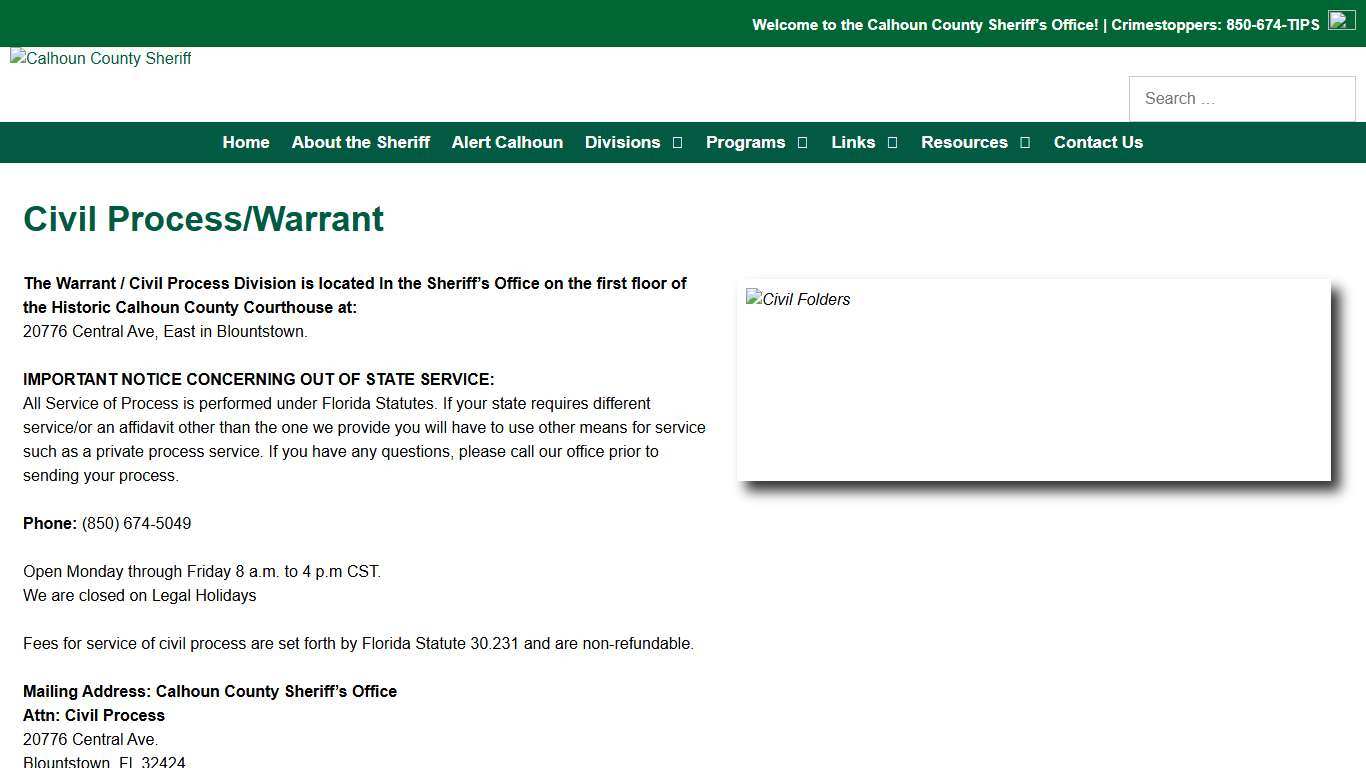Open the About the Sheriff page
Viewport: 1366px width, 768px height.
pyautogui.click(x=360, y=142)
